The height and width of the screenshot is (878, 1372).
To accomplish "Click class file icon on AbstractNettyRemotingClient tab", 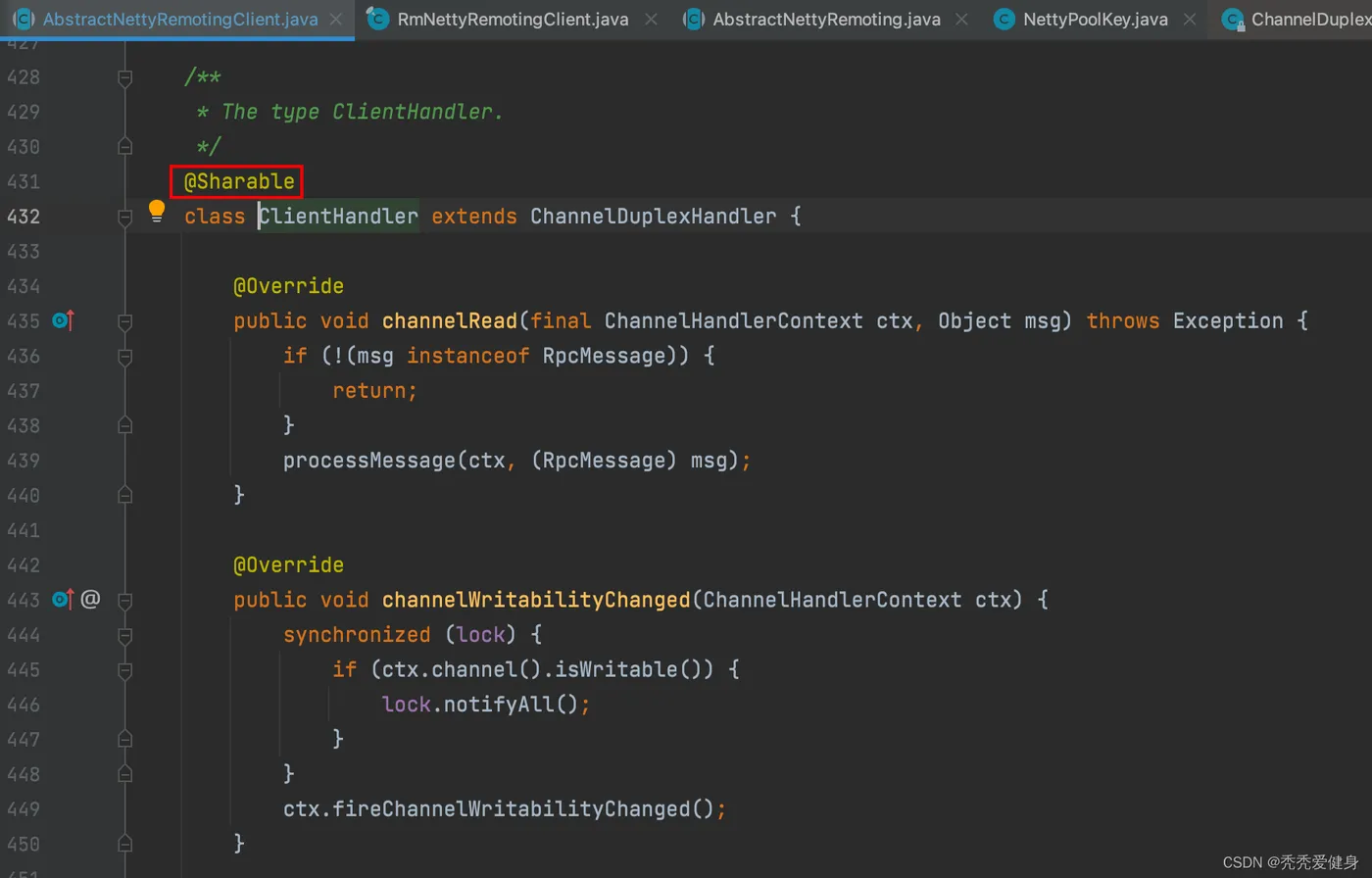I will tap(24, 19).
